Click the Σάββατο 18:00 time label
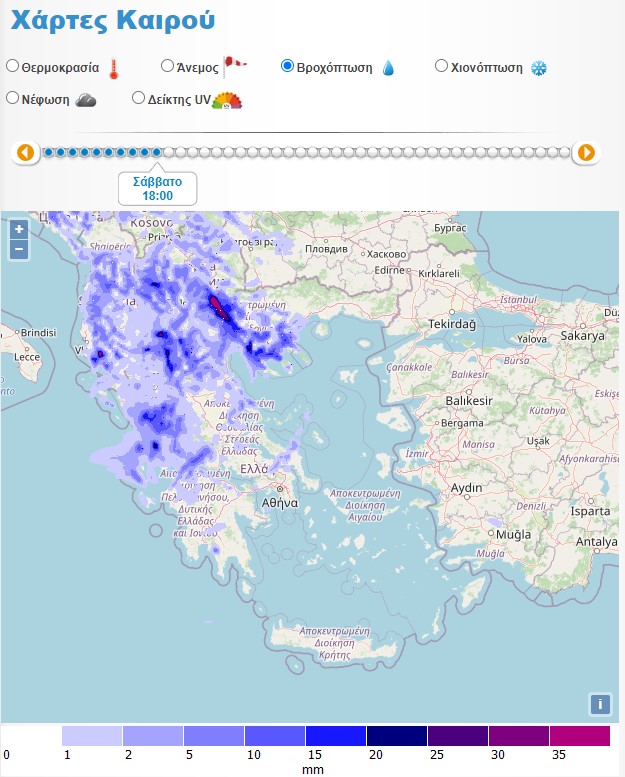Image resolution: width=625 pixels, height=777 pixels. [x=158, y=188]
